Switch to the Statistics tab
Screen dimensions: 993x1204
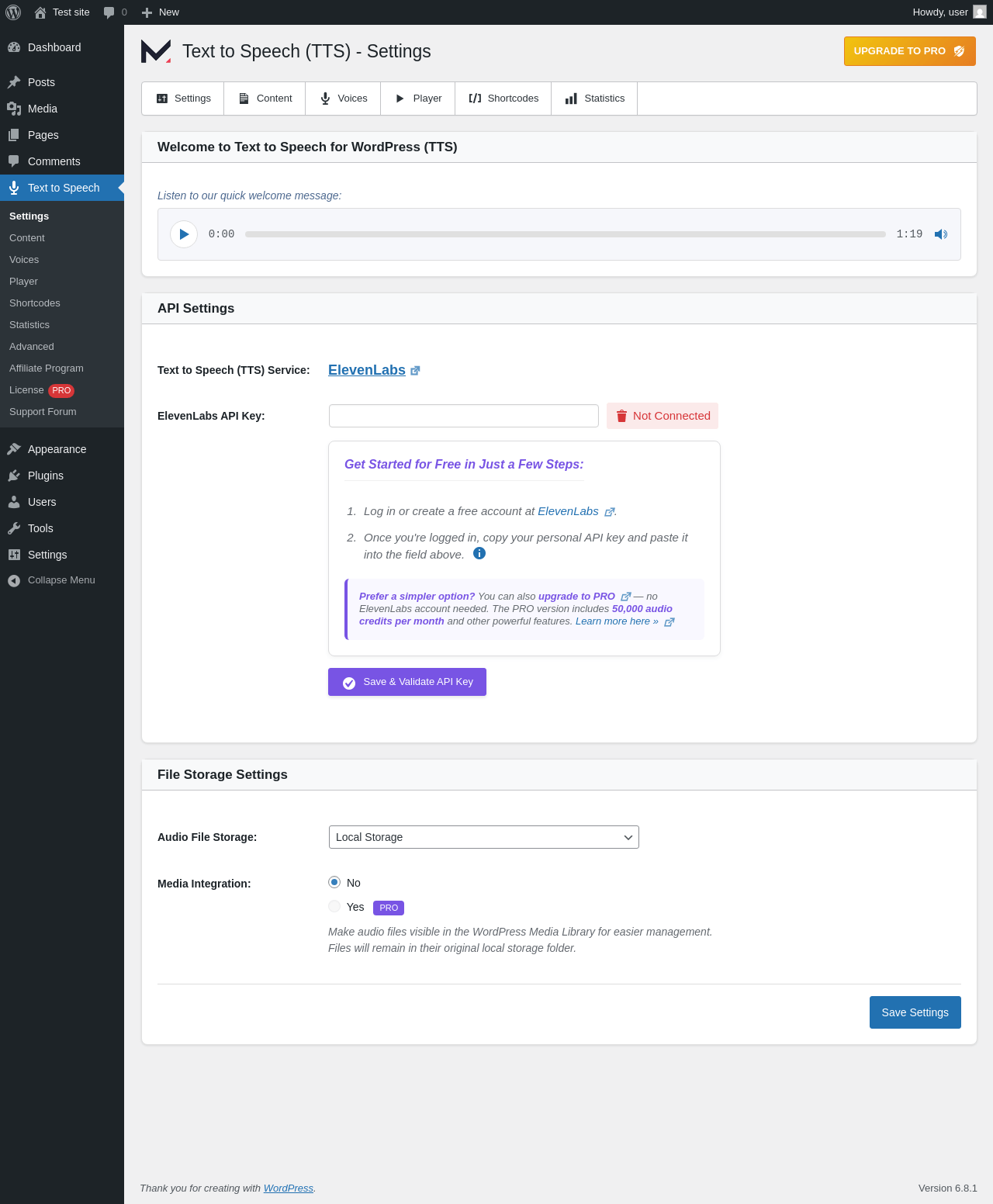pyautogui.click(x=594, y=99)
